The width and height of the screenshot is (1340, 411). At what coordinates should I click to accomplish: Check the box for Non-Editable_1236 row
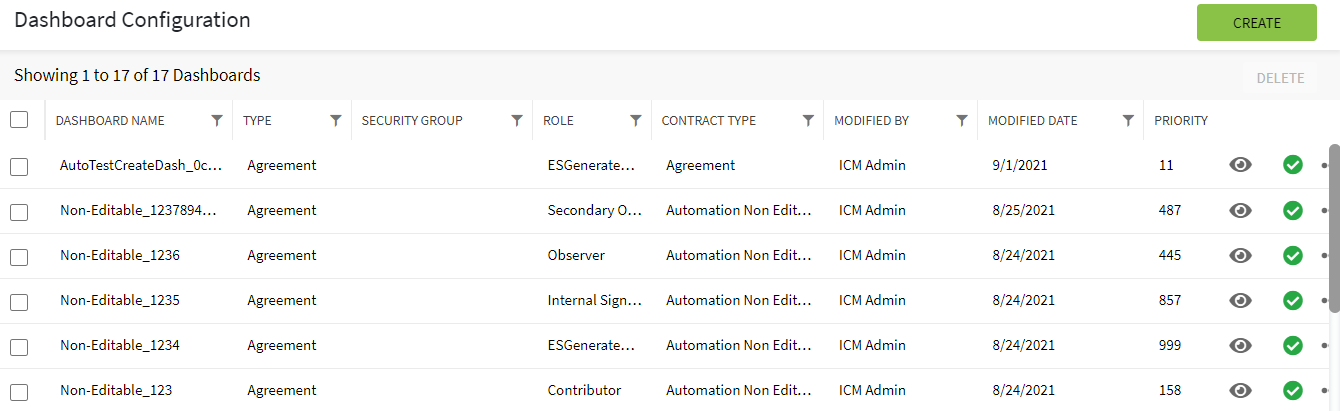click(x=19, y=256)
